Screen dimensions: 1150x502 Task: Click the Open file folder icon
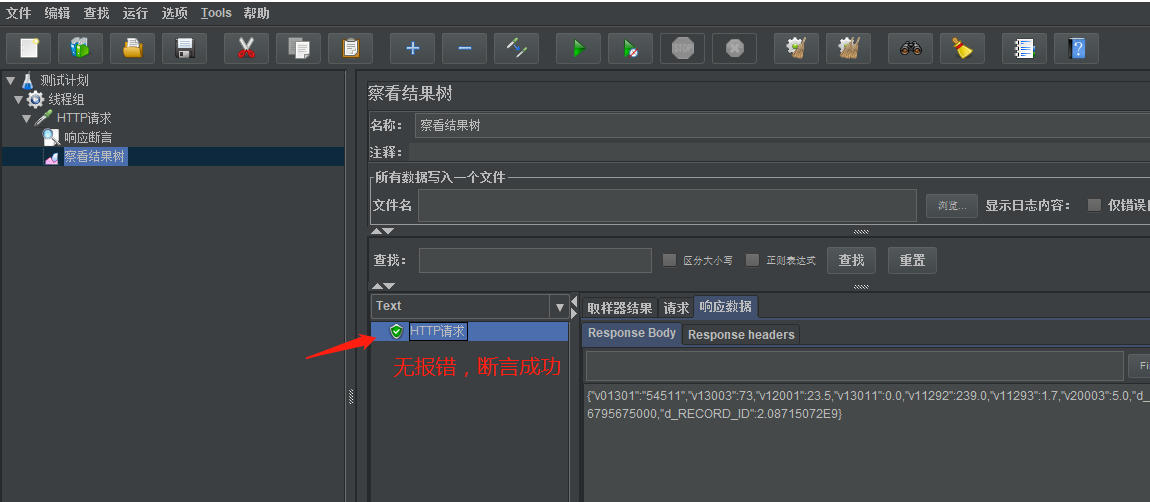pos(133,48)
